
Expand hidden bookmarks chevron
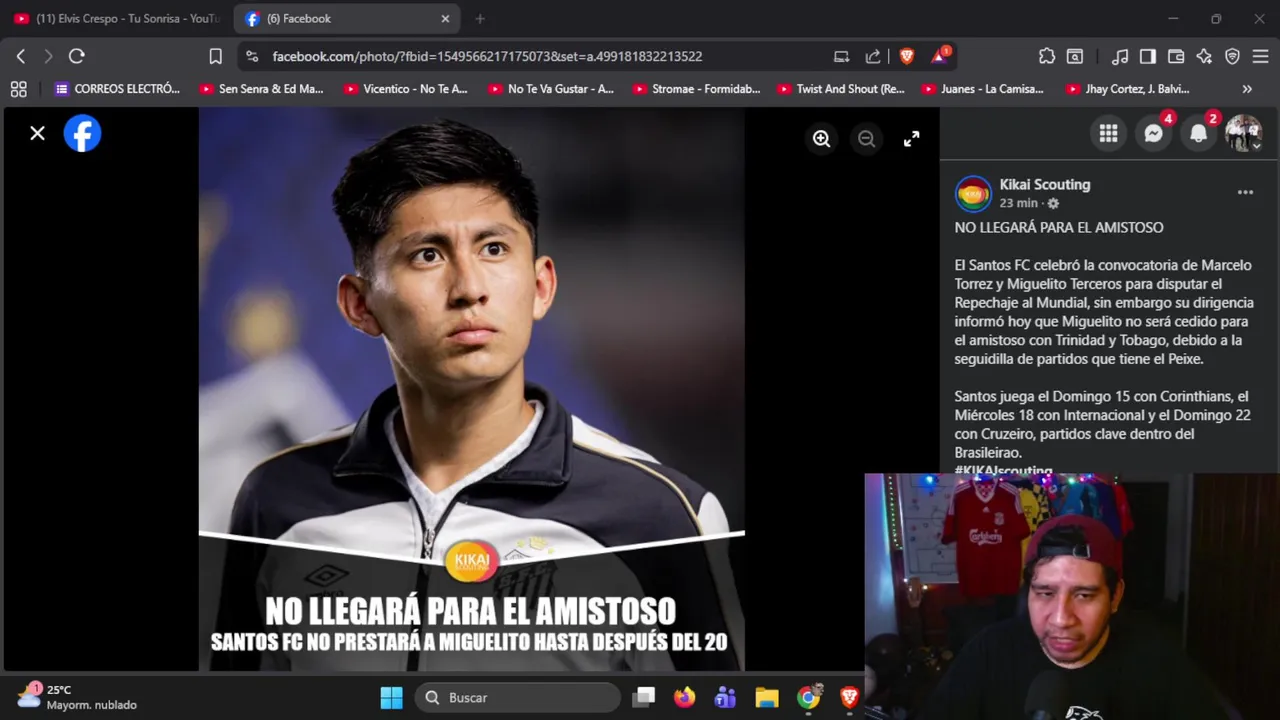(1247, 89)
